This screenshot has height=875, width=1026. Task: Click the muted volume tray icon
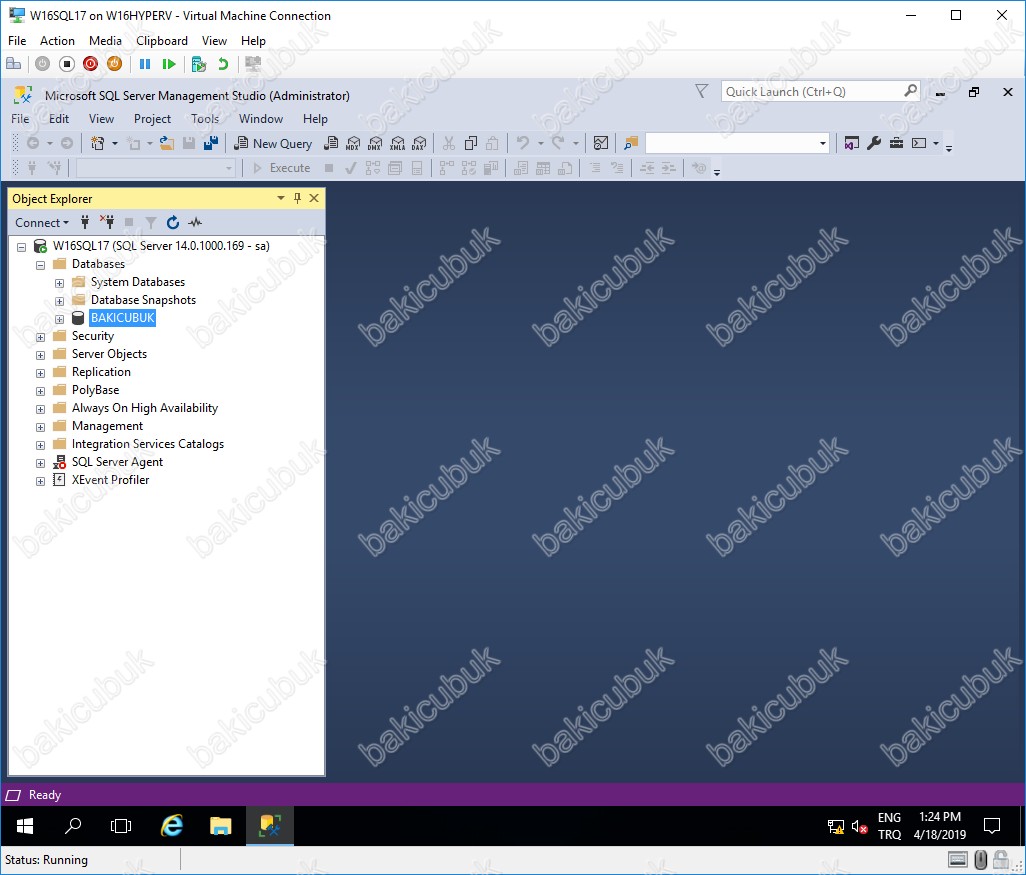859,827
